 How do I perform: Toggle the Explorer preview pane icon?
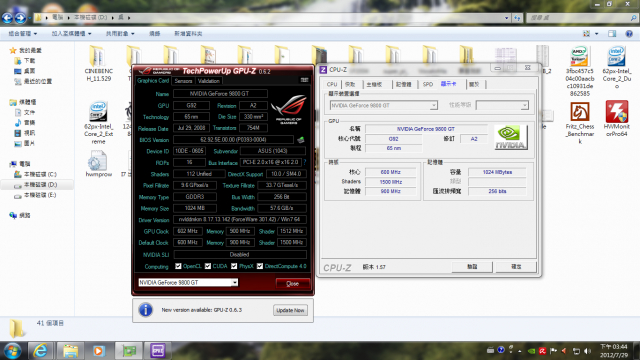coord(612,33)
